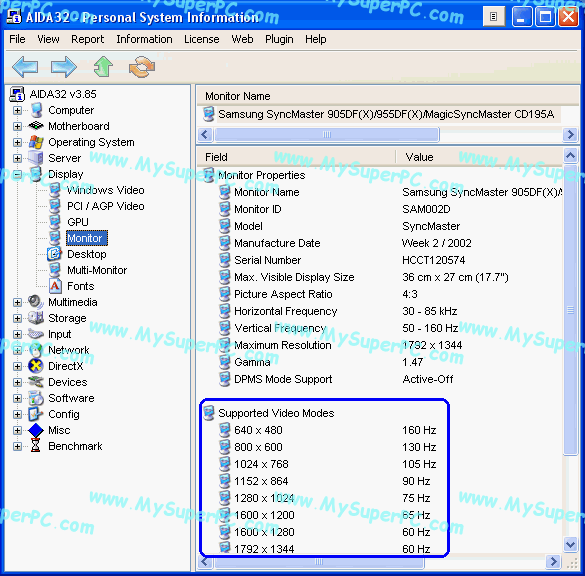Image resolution: width=585 pixels, height=576 pixels.
Task: Select the Misc blue diamond icon
Action: click(36, 430)
